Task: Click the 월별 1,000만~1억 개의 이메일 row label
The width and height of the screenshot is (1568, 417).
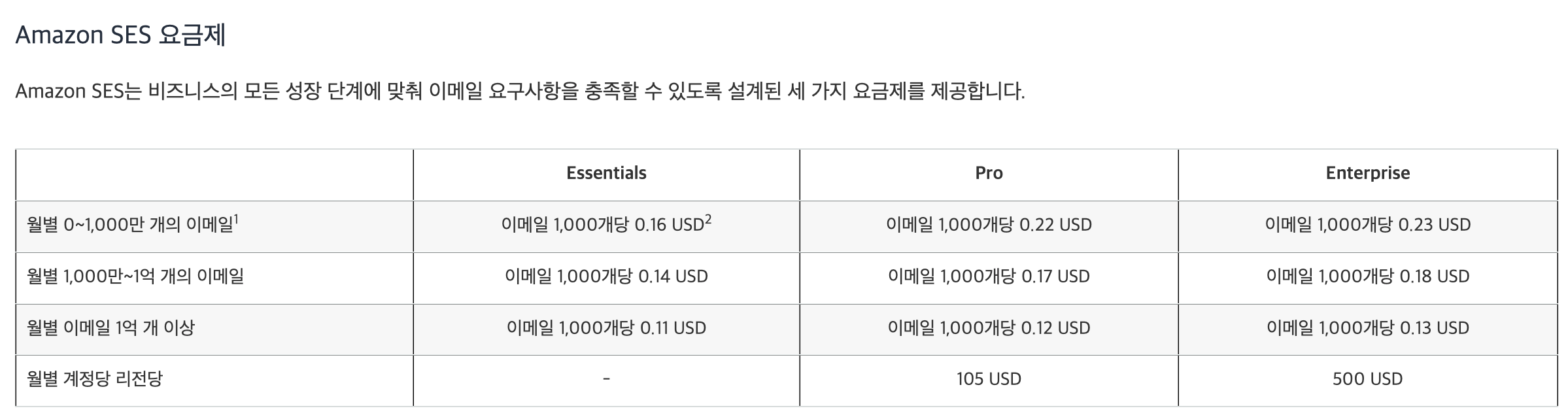Action: 135,276
